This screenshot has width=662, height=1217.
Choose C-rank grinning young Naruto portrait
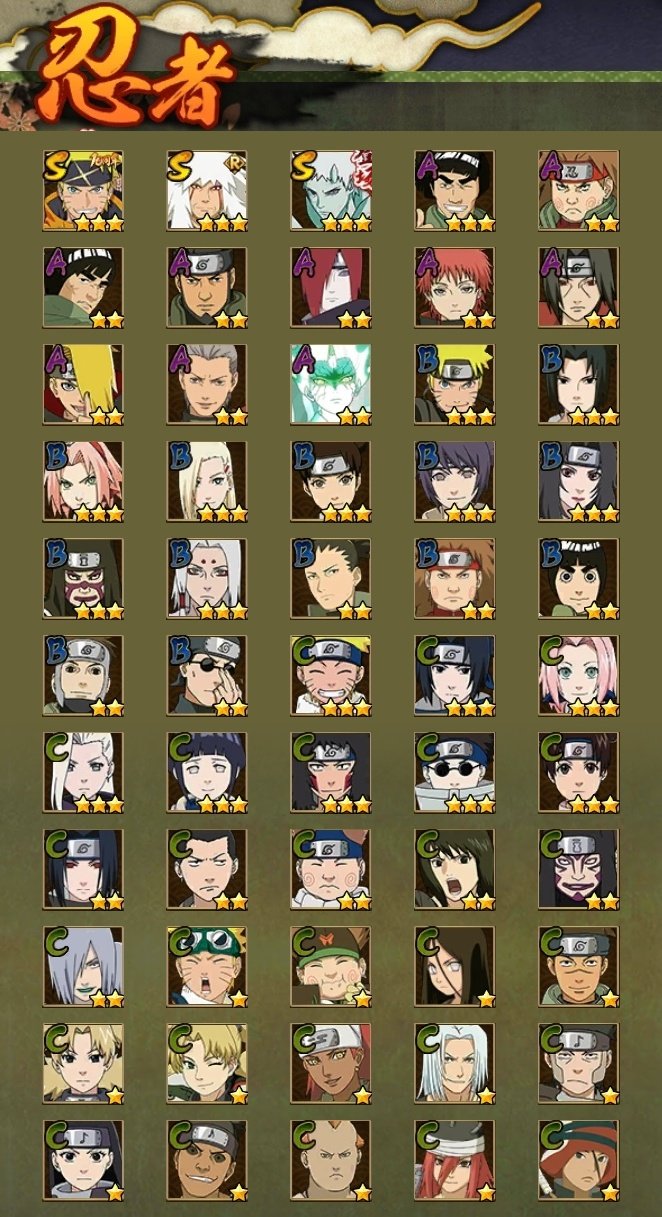[331, 676]
